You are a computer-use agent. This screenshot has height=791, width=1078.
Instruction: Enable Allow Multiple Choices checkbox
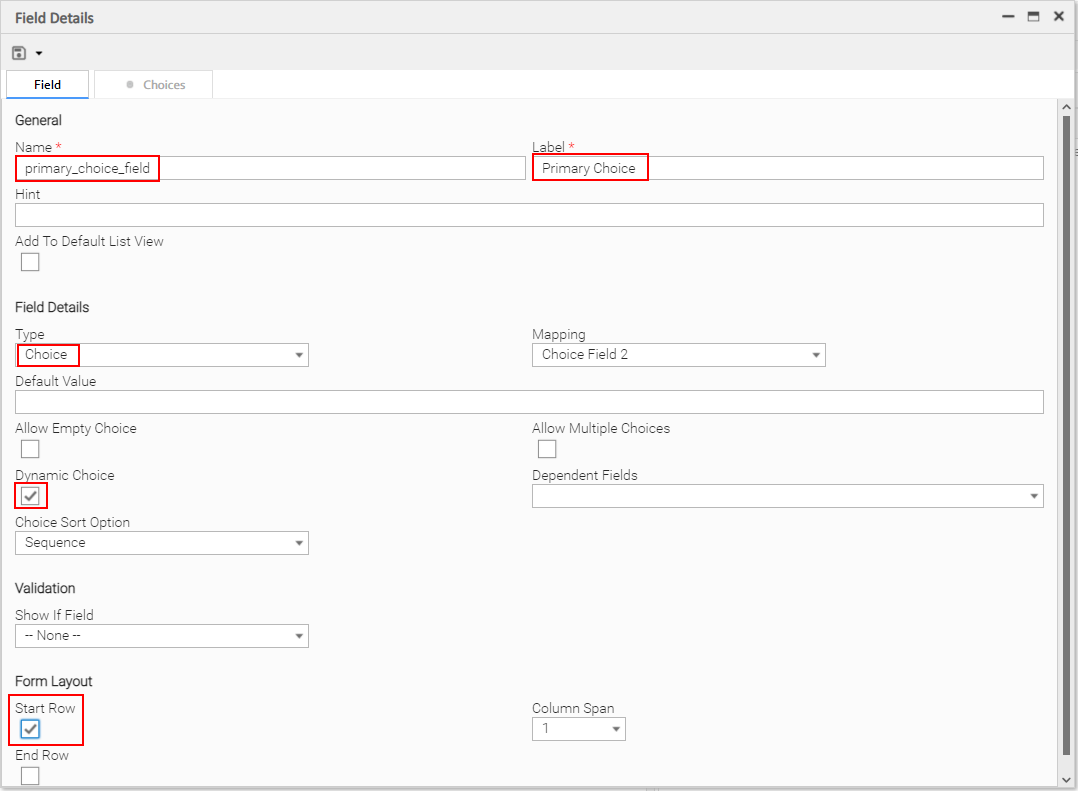click(547, 449)
